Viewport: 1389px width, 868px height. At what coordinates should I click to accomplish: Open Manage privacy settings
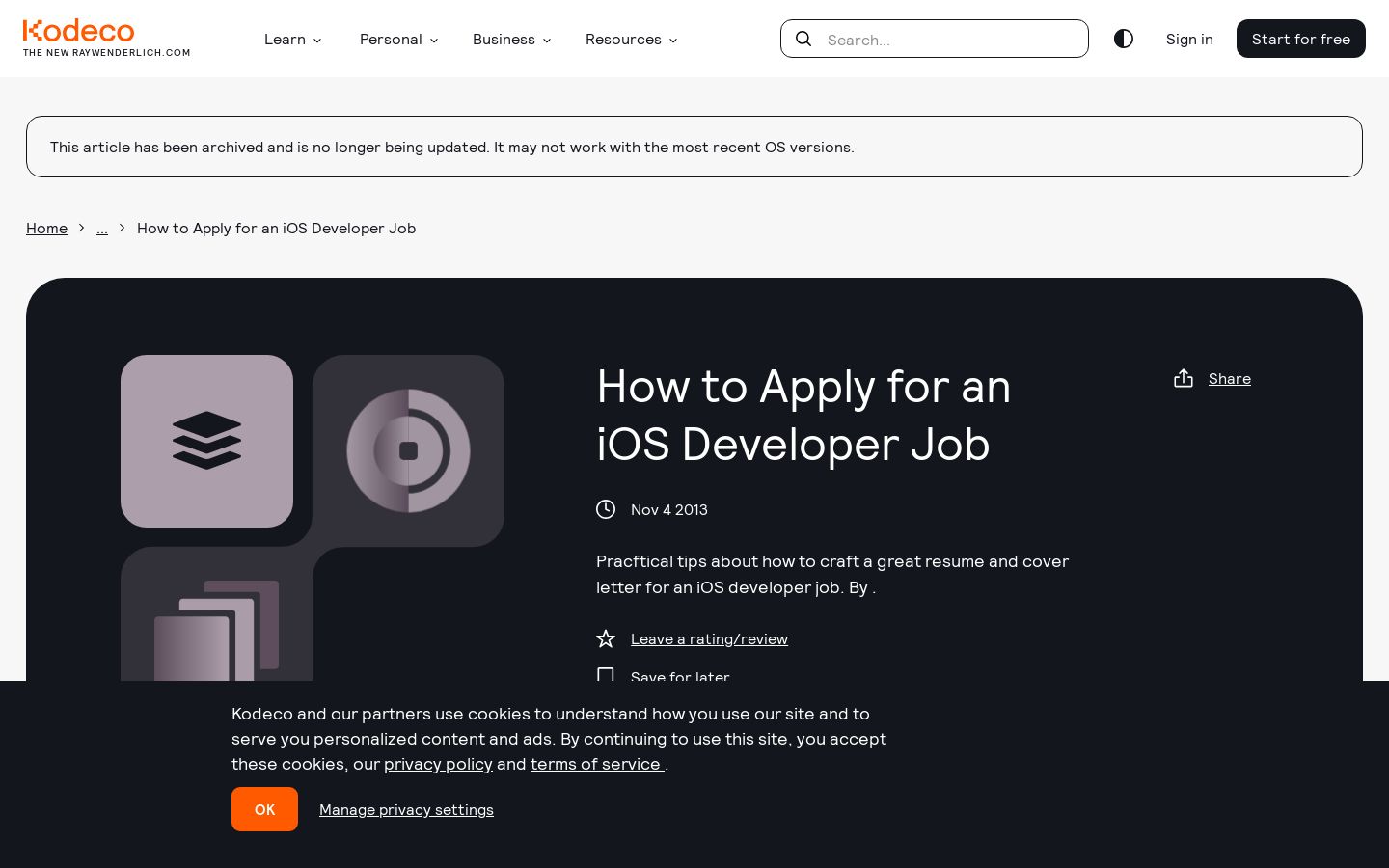click(406, 809)
